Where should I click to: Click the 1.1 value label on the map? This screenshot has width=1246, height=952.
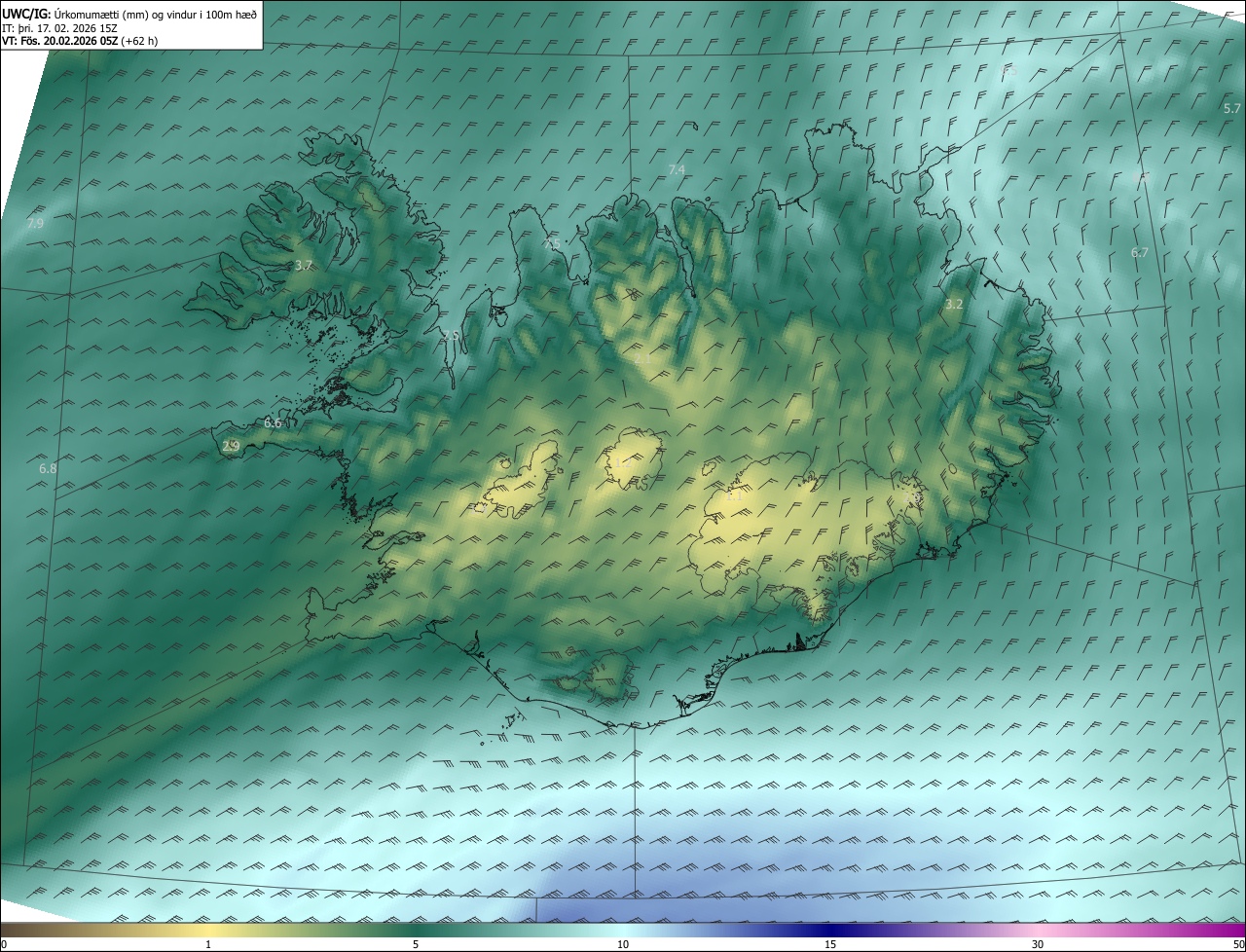click(735, 495)
